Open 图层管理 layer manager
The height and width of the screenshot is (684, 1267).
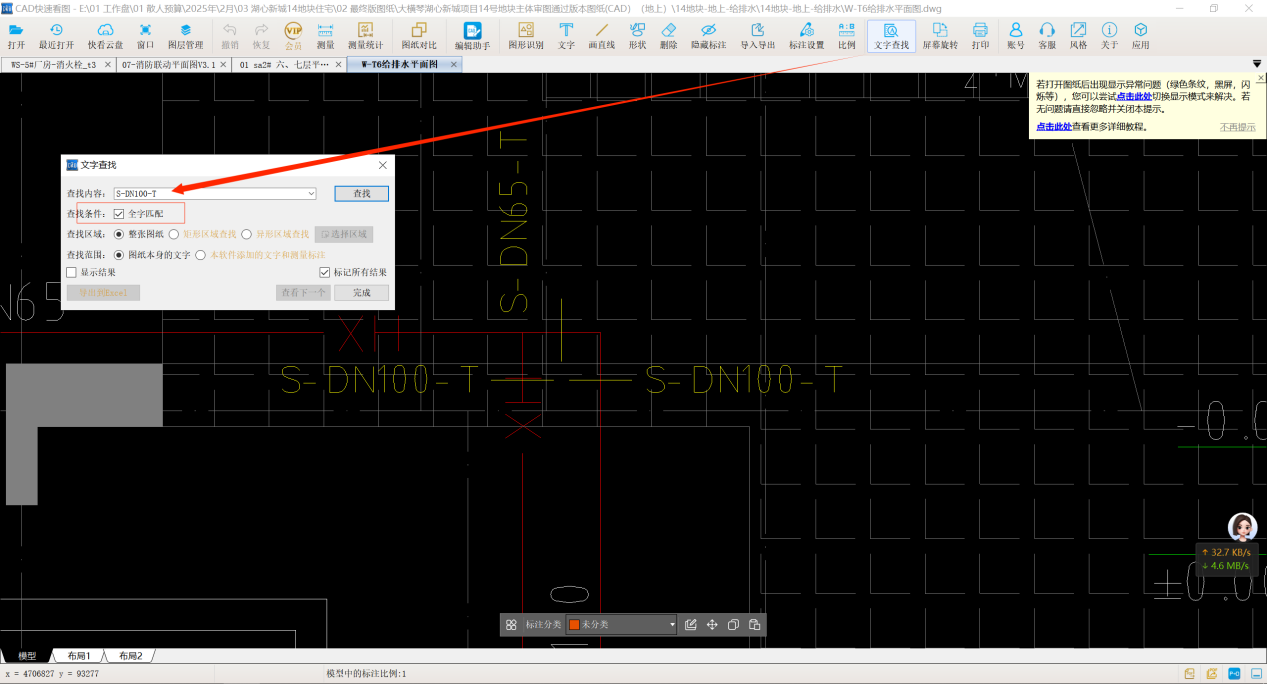pos(185,36)
